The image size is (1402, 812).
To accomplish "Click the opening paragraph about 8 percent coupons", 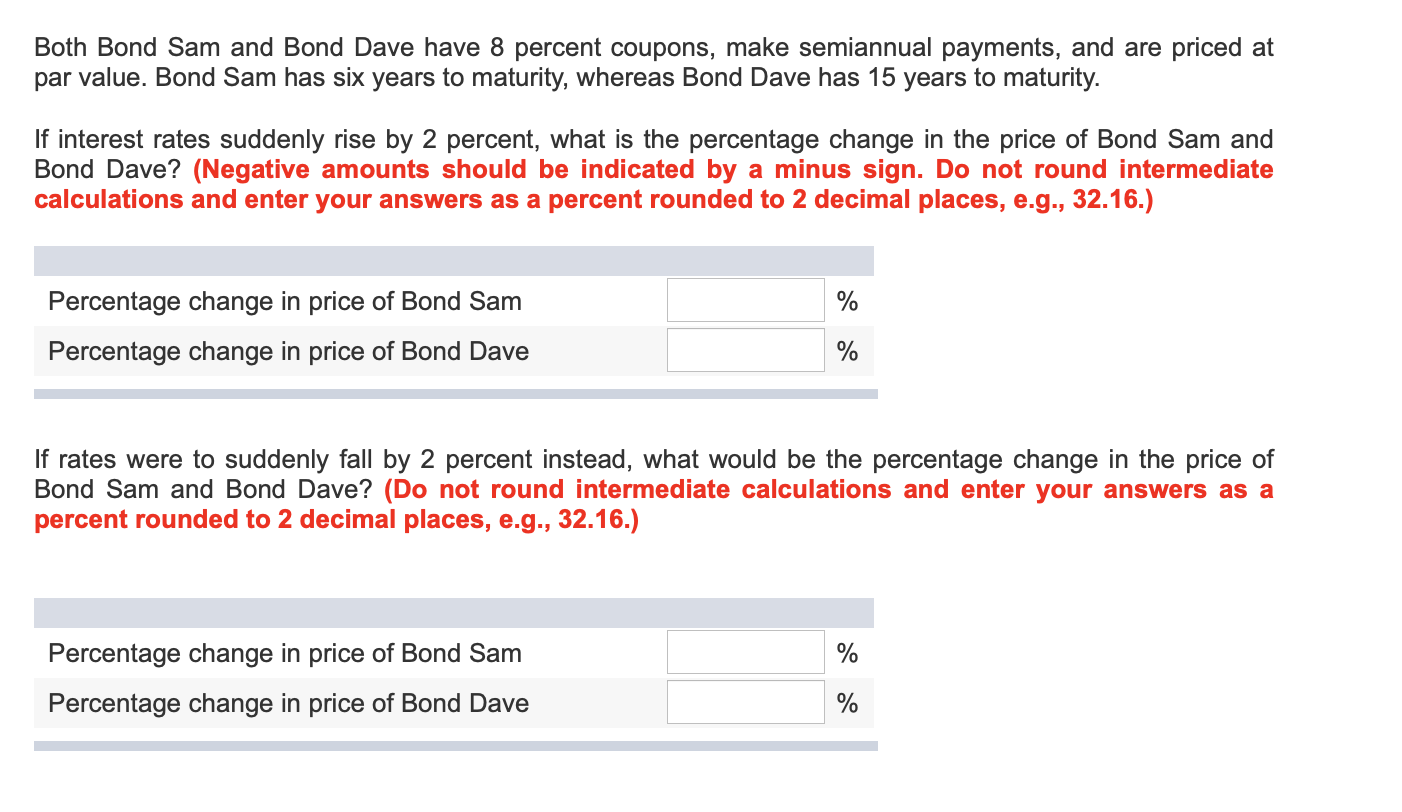I will [x=653, y=62].
